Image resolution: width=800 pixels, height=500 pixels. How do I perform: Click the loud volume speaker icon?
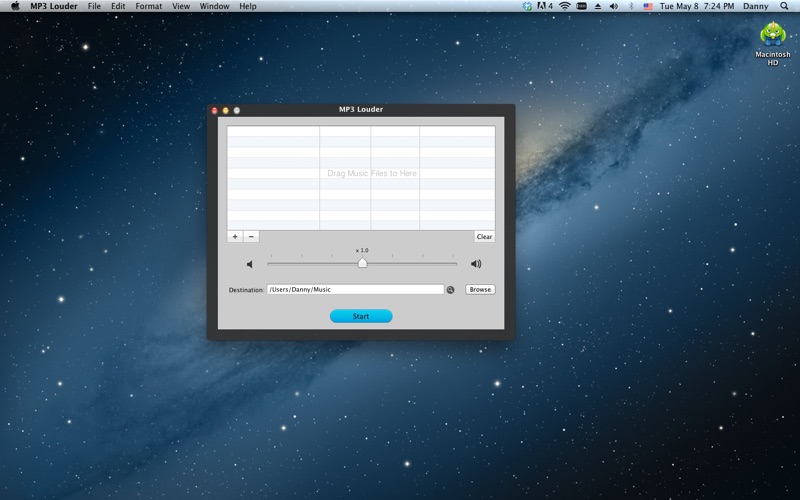point(476,264)
